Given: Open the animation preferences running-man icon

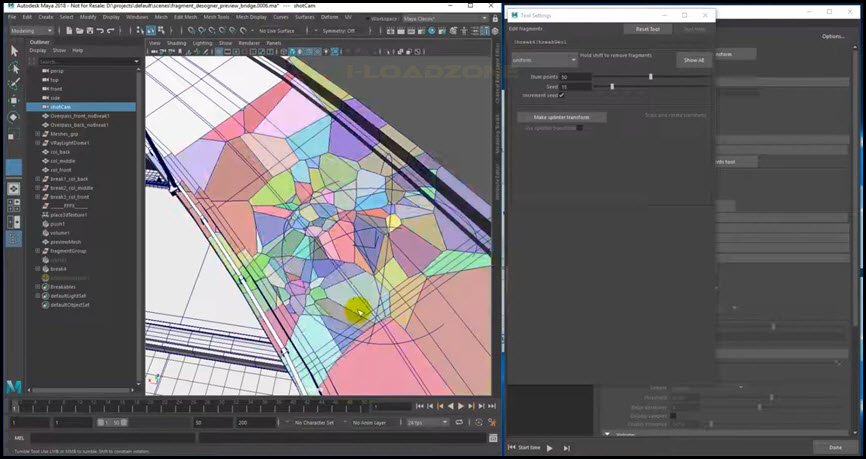Looking at the screenshot, I should [x=492, y=423].
